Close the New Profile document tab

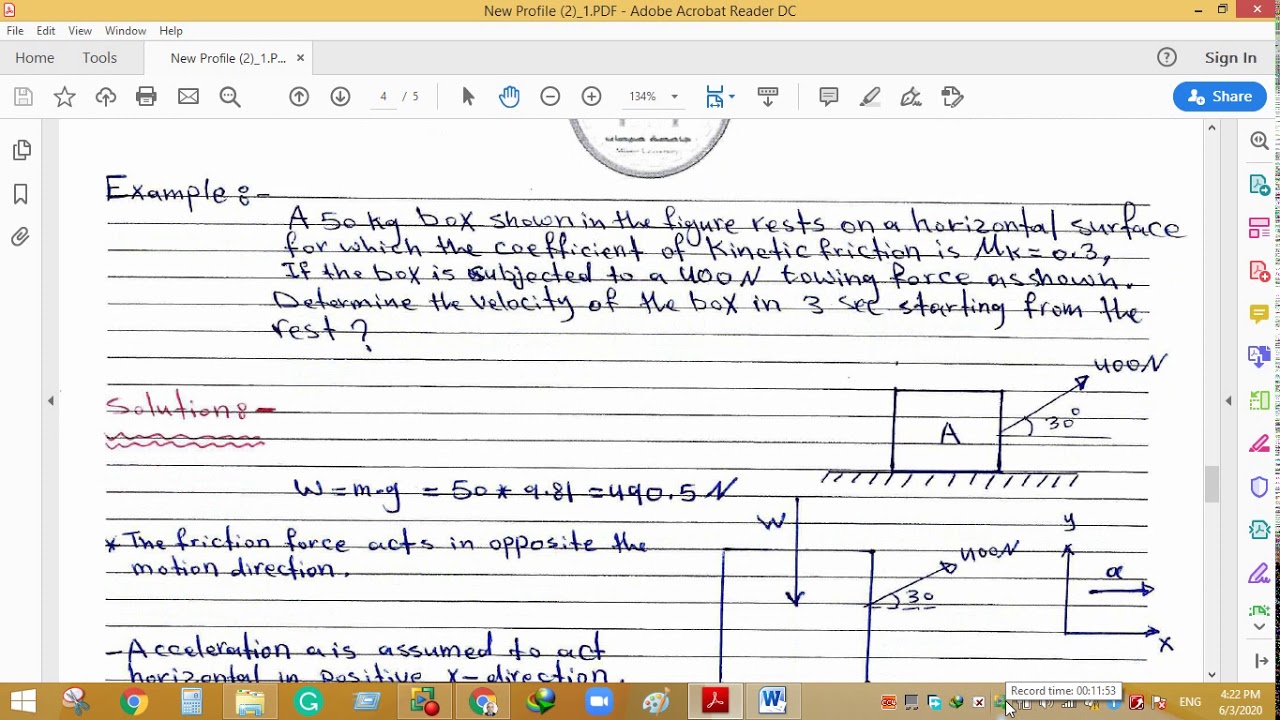pyautogui.click(x=300, y=58)
